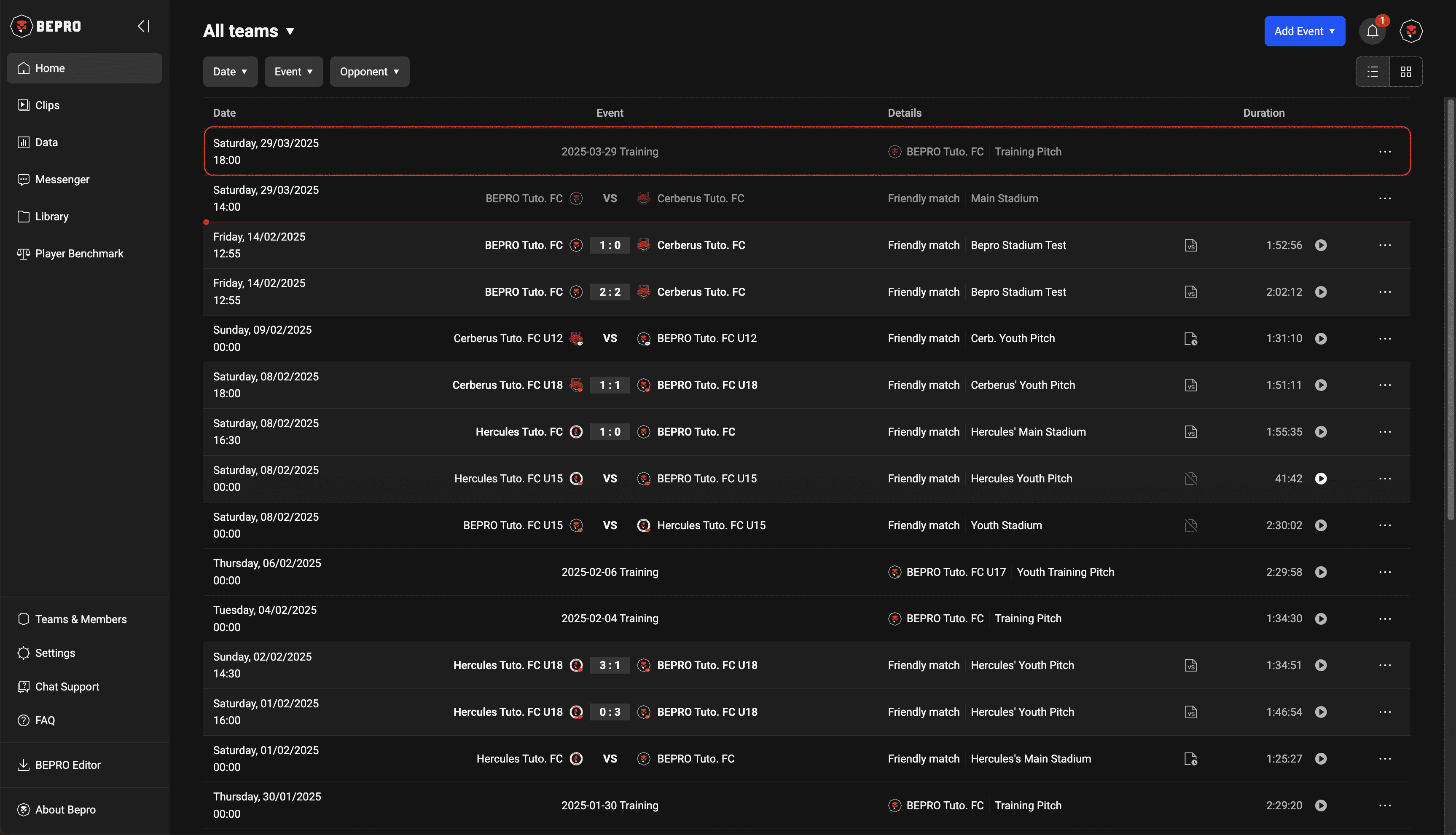Play the 41:42 Hercules U15 match video
This screenshot has height=835, width=1456.
[1321, 478]
